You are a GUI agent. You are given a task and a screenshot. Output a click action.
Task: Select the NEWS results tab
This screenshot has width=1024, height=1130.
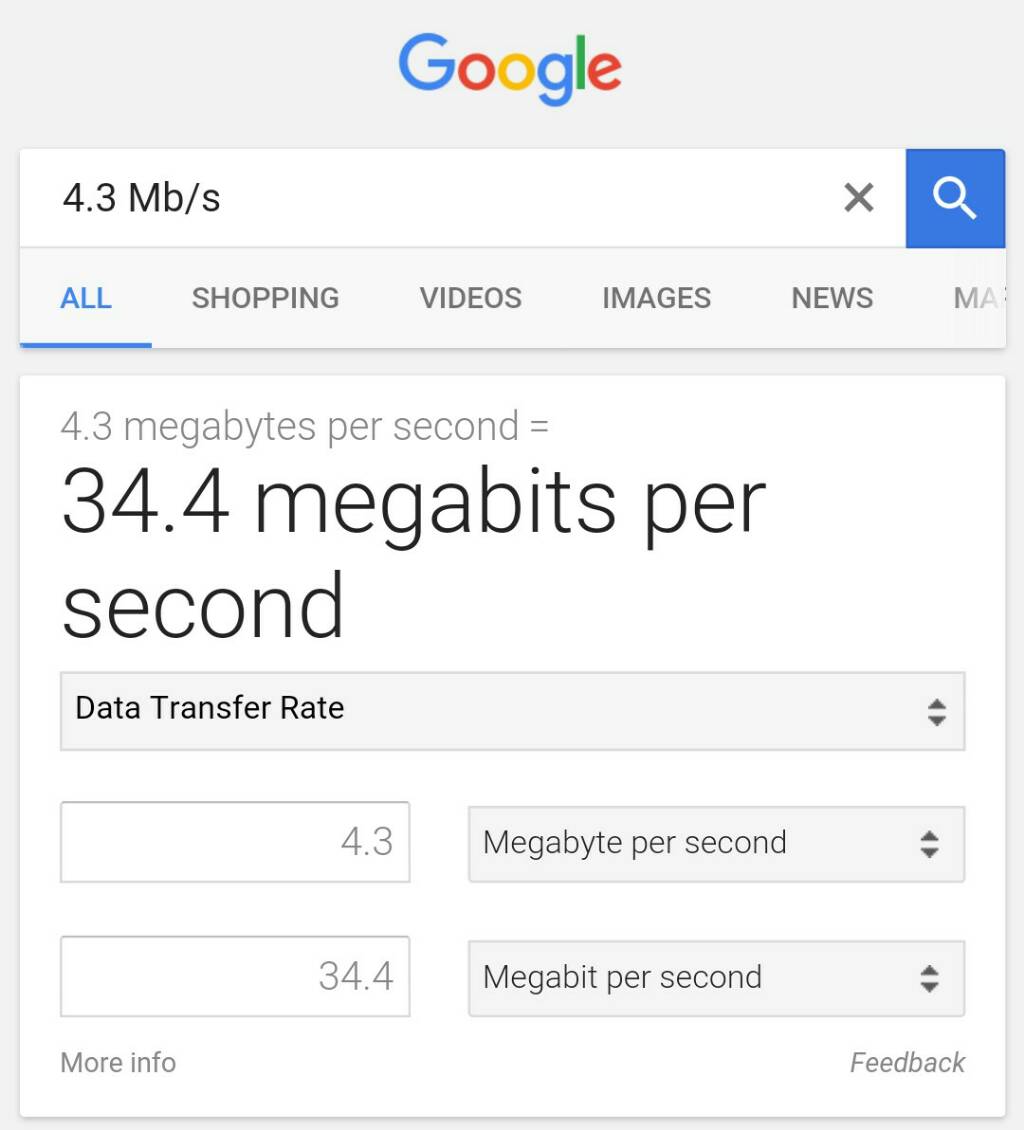(x=831, y=298)
